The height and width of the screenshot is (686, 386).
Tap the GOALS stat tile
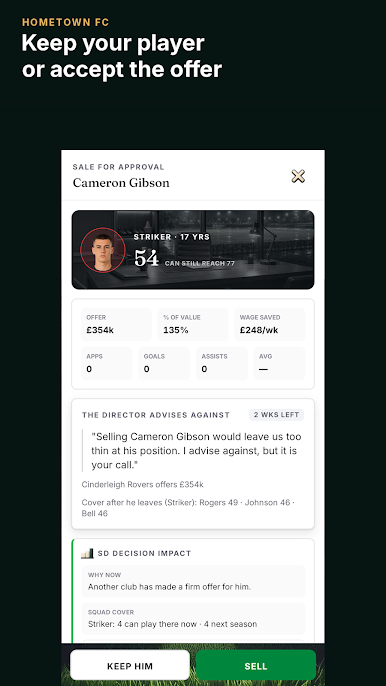point(164,363)
